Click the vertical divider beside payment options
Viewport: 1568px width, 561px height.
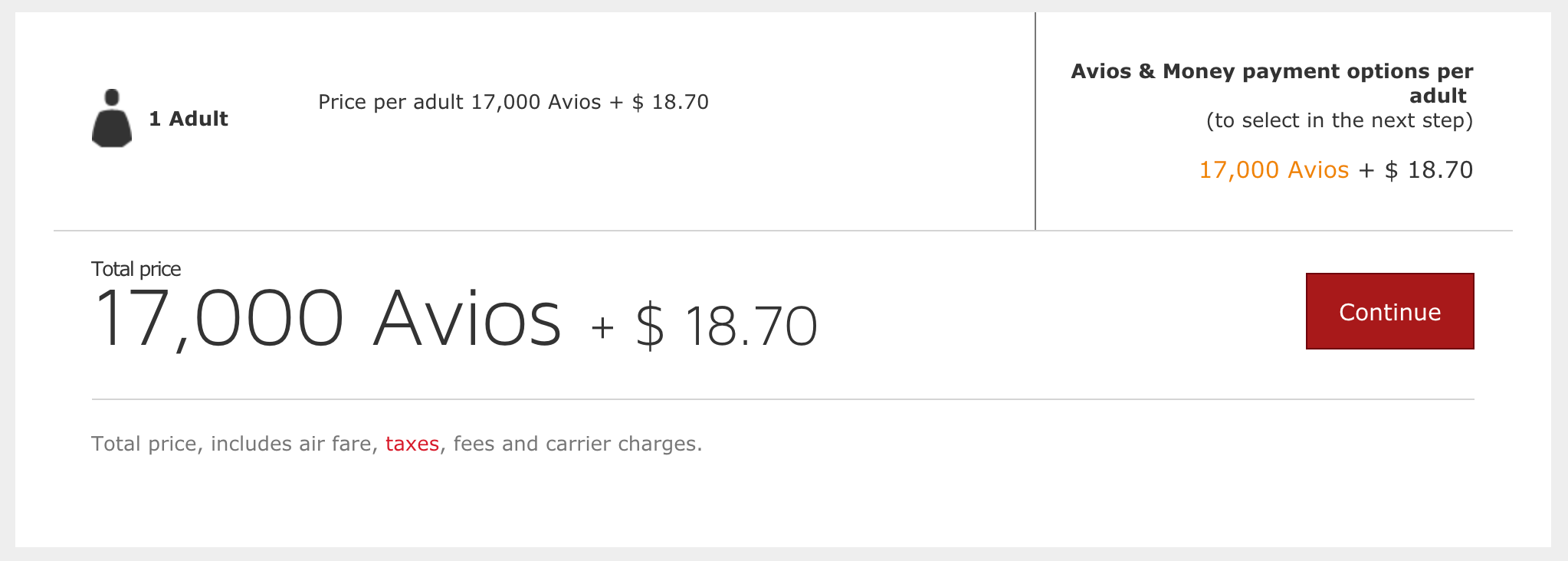(x=1035, y=121)
